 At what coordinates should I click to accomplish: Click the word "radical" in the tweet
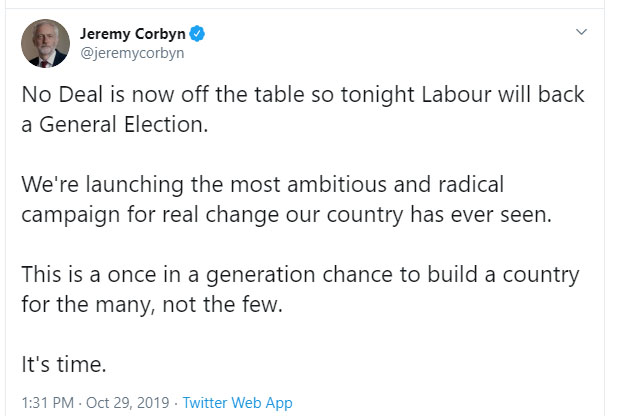pyautogui.click(x=471, y=186)
